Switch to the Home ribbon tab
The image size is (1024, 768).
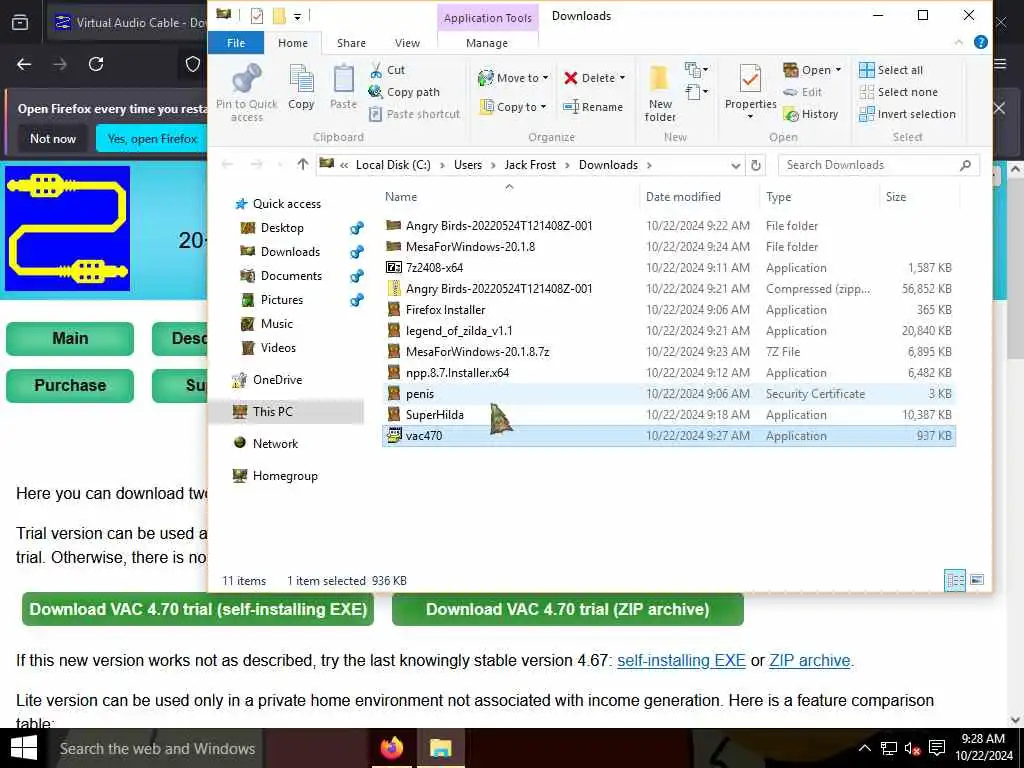click(x=293, y=43)
